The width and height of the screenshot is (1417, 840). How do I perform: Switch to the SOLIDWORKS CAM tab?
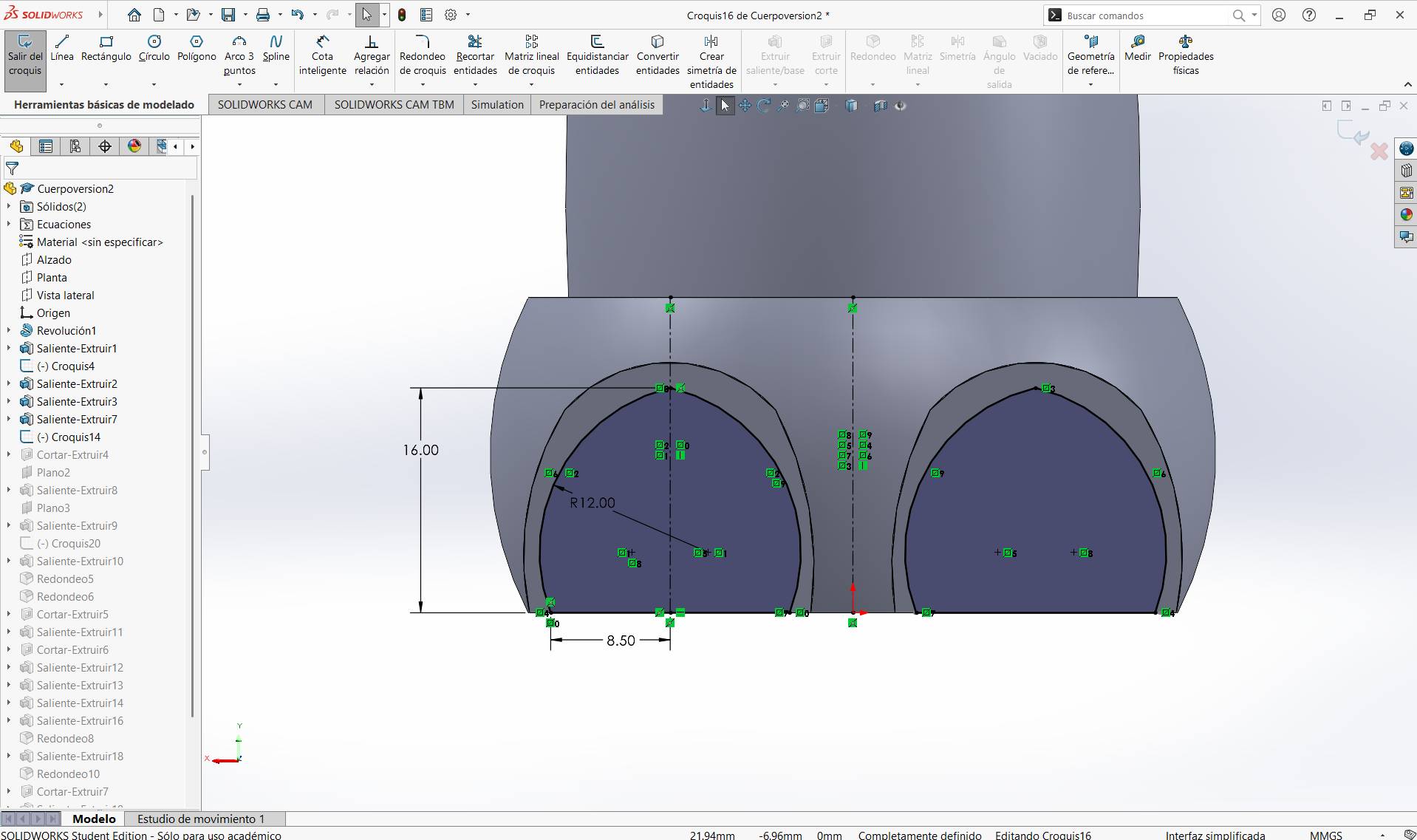click(x=264, y=105)
